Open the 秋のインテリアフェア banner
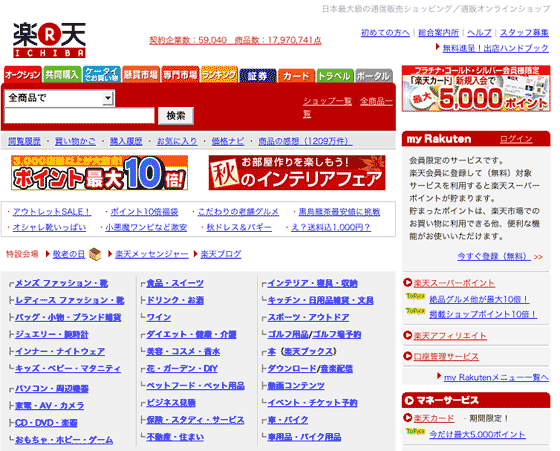 297,173
